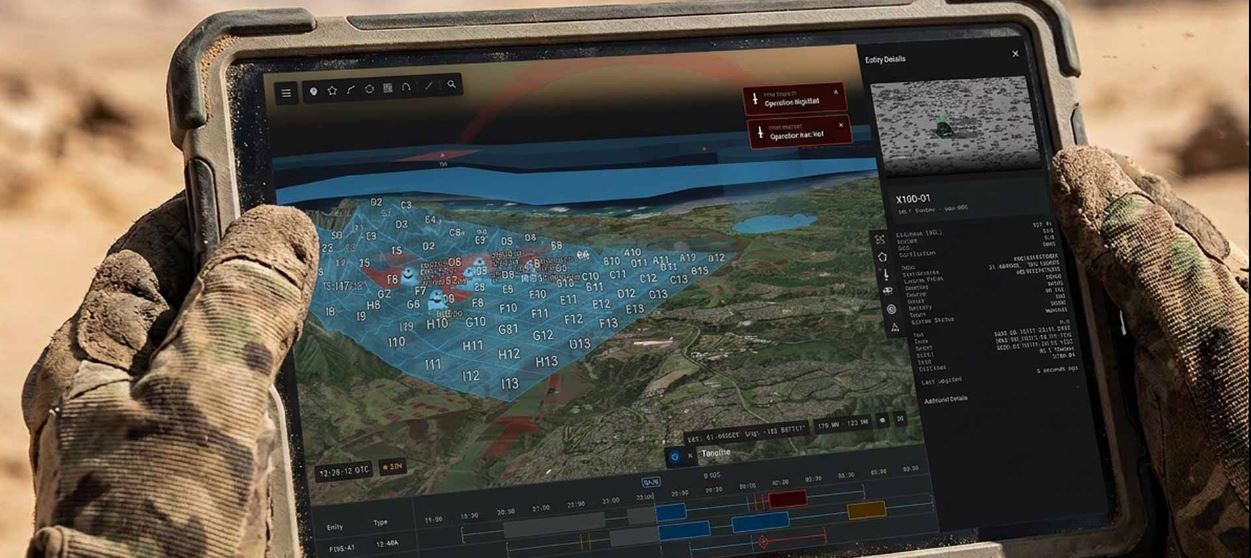Viewport: 1251px width, 558px height.
Task: Select grid cell I13 on map
Action: (510, 383)
